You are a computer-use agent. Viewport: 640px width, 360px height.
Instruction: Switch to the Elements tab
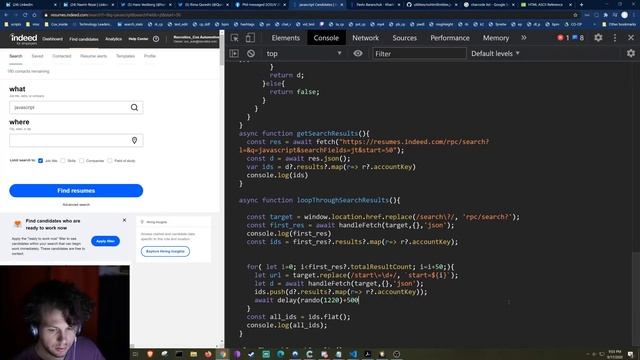285,38
